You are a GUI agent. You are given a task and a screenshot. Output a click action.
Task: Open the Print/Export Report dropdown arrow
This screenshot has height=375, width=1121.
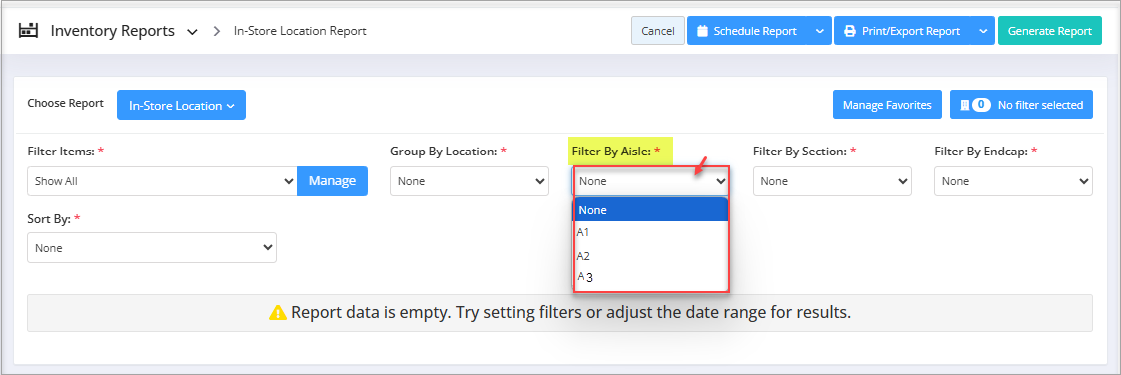click(x=982, y=31)
